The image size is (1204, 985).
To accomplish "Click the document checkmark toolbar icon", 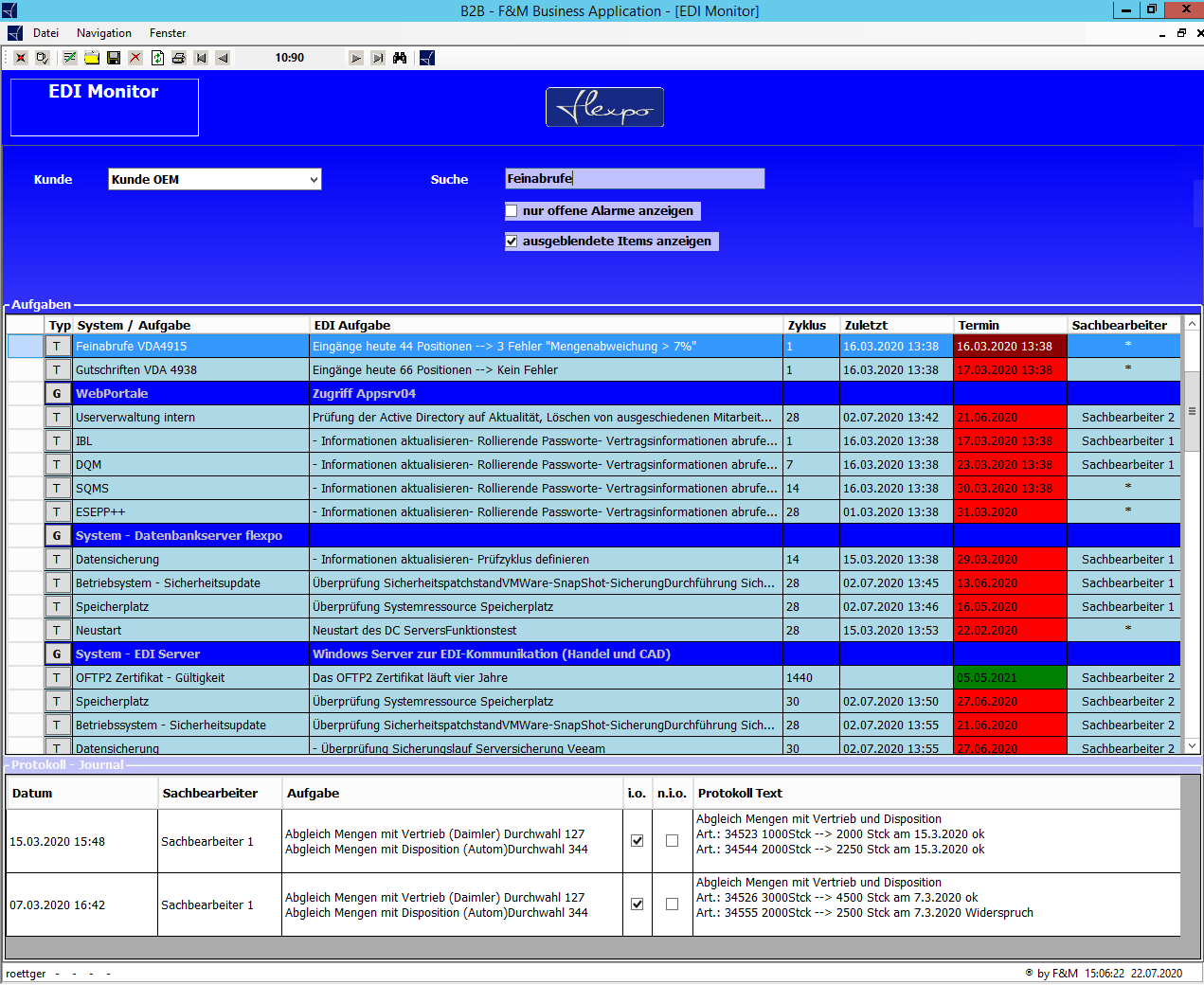I will pyautogui.click(x=43, y=58).
